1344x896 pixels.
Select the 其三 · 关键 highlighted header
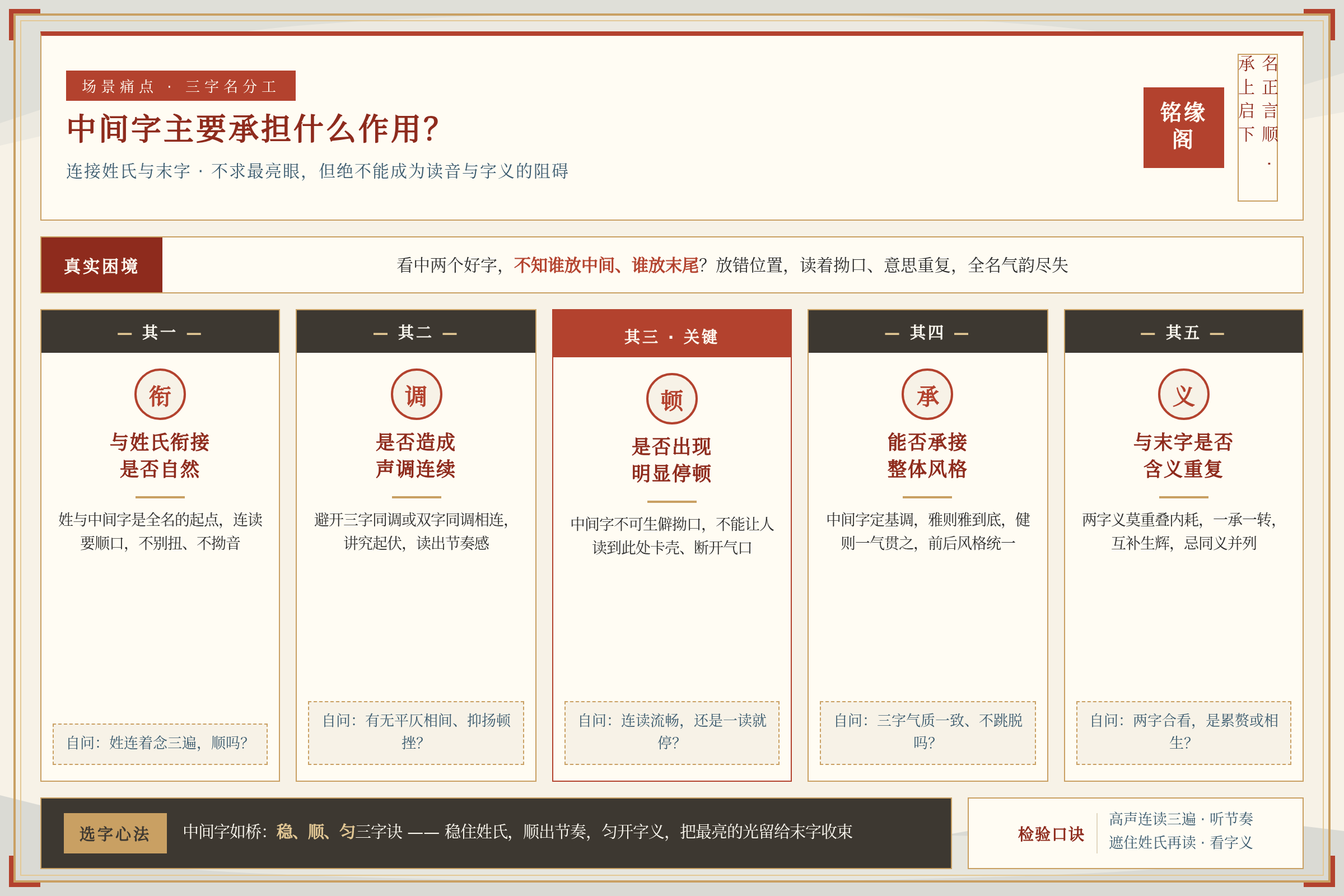pyautogui.click(x=672, y=334)
